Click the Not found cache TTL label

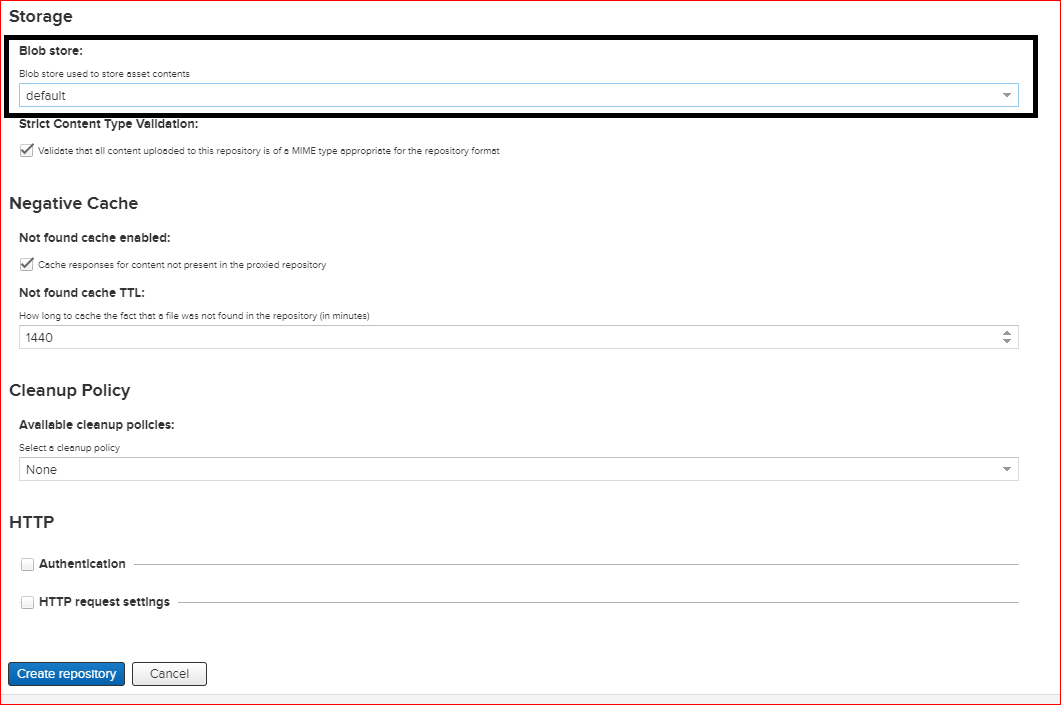click(83, 293)
